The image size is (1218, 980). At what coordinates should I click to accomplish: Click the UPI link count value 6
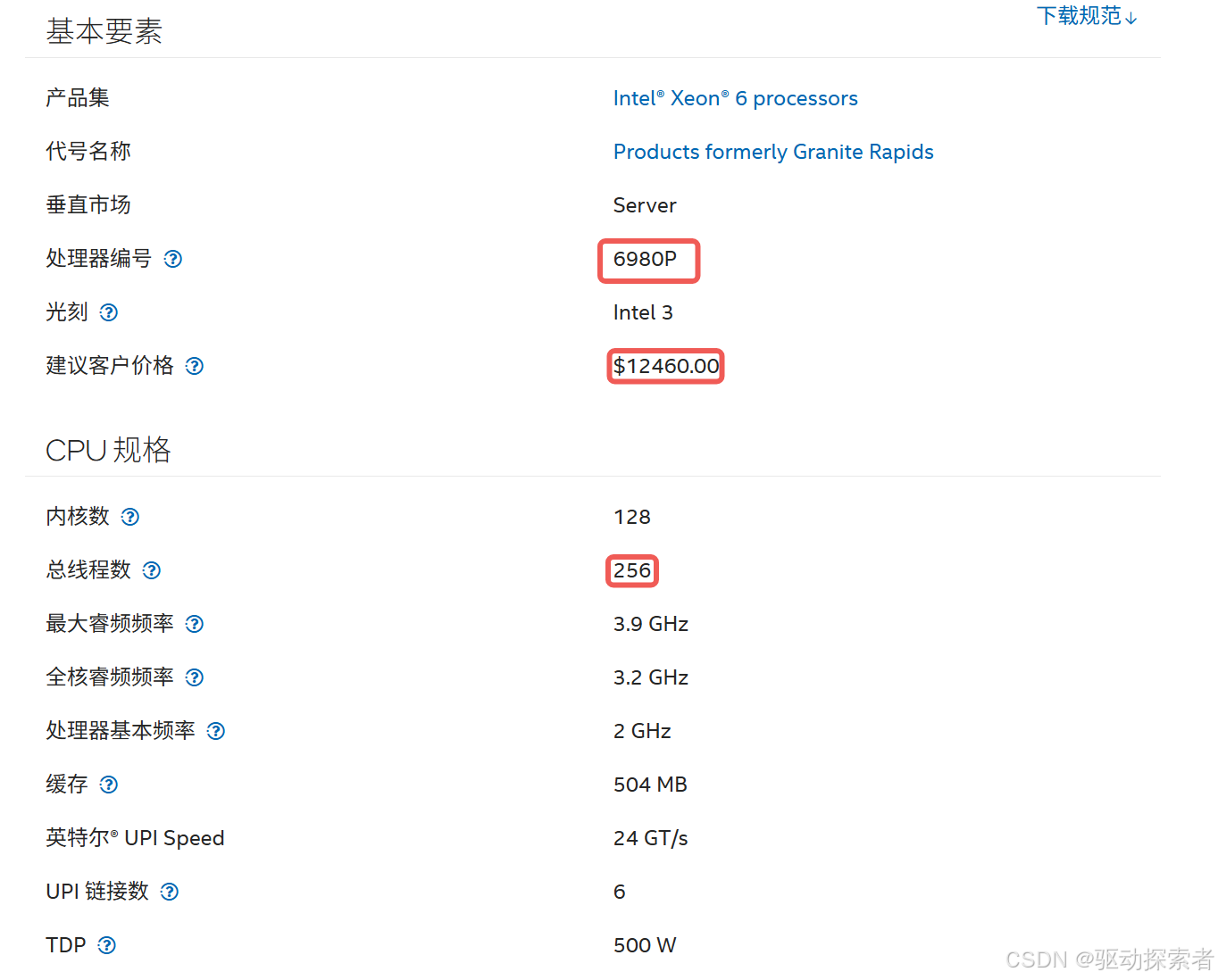tap(620, 892)
